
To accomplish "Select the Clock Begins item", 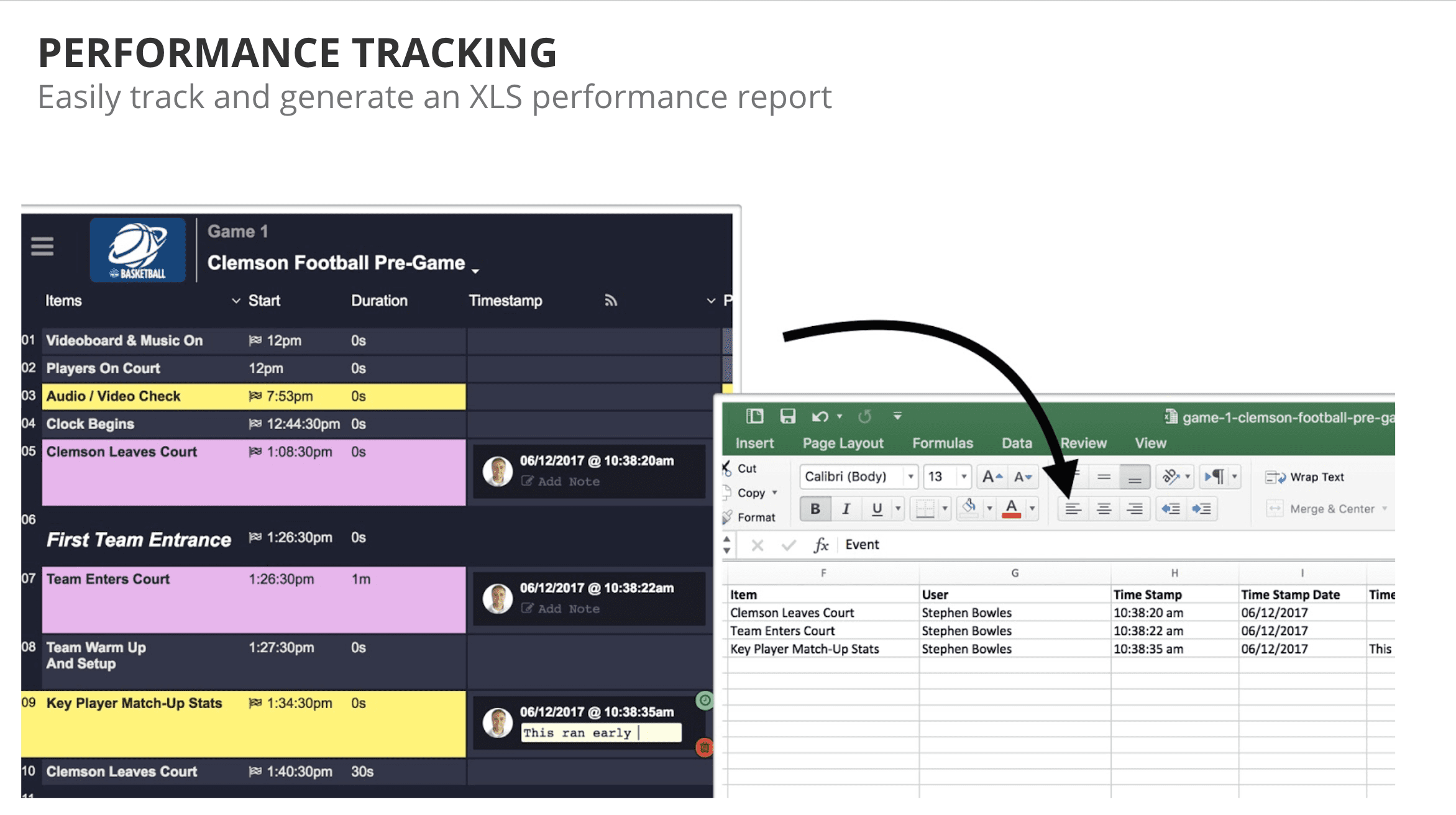I will point(254,424).
